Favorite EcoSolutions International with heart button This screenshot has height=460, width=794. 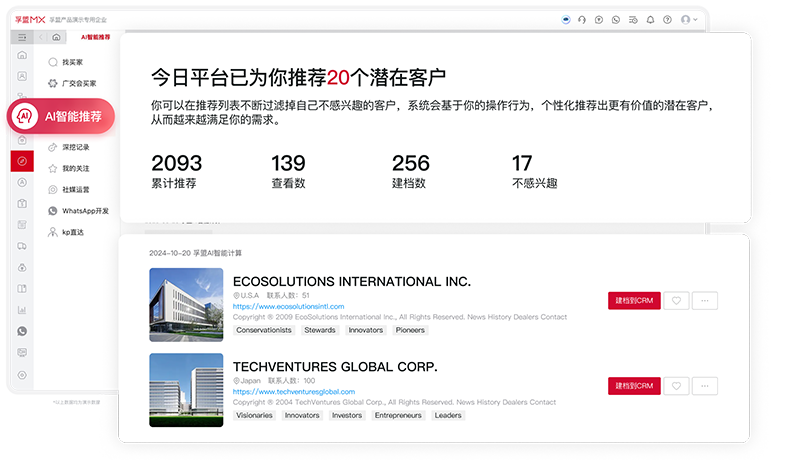pyautogui.click(x=677, y=300)
